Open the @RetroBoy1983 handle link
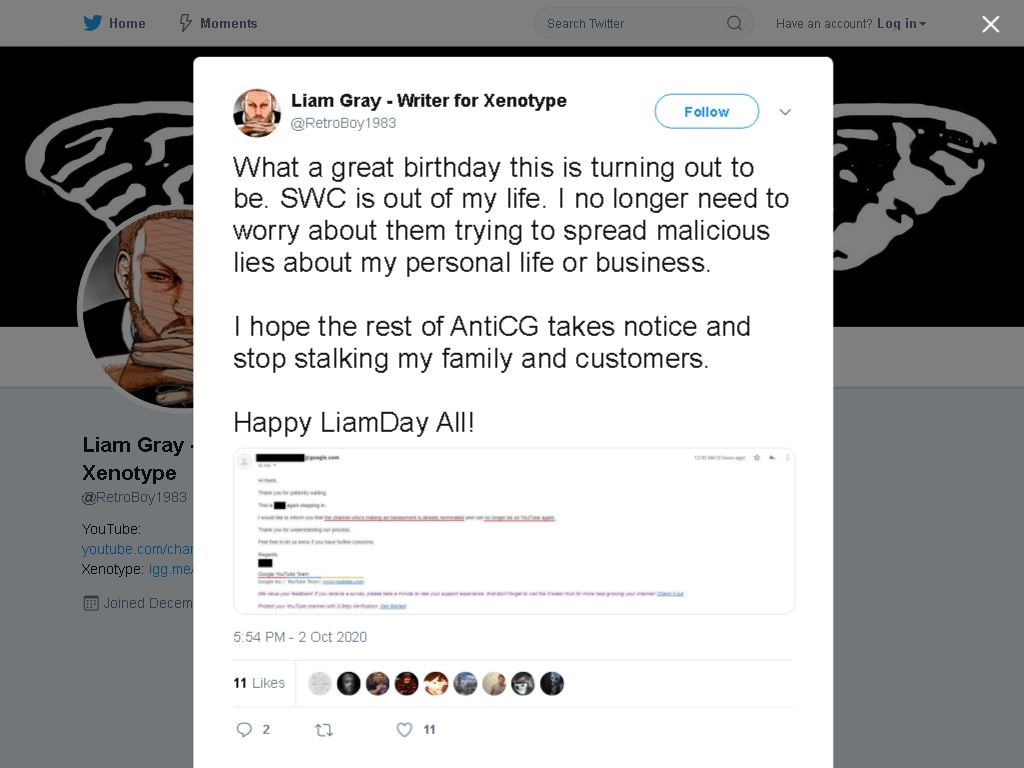The height and width of the screenshot is (768, 1024). tap(343, 123)
